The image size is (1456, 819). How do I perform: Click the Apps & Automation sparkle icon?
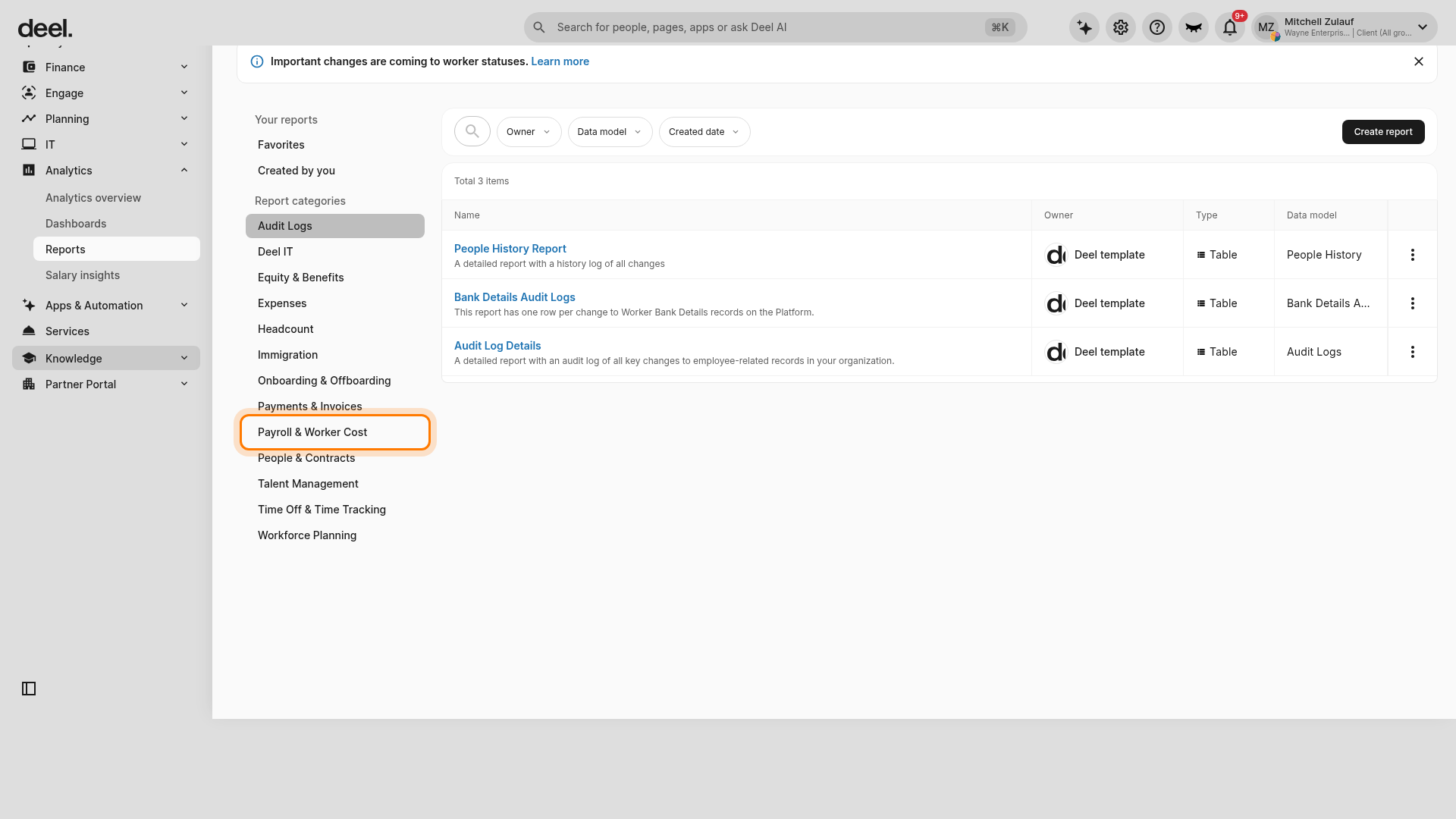[29, 305]
